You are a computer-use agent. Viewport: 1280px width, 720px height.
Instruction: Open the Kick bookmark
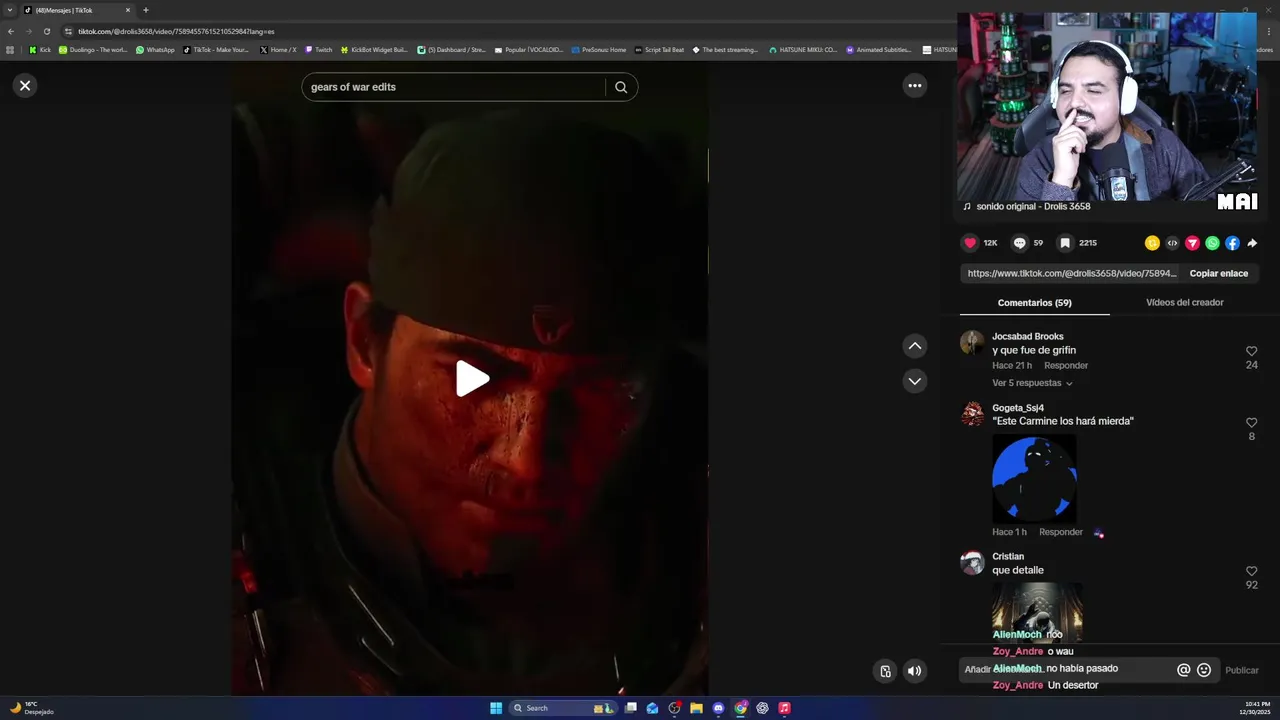pos(40,50)
